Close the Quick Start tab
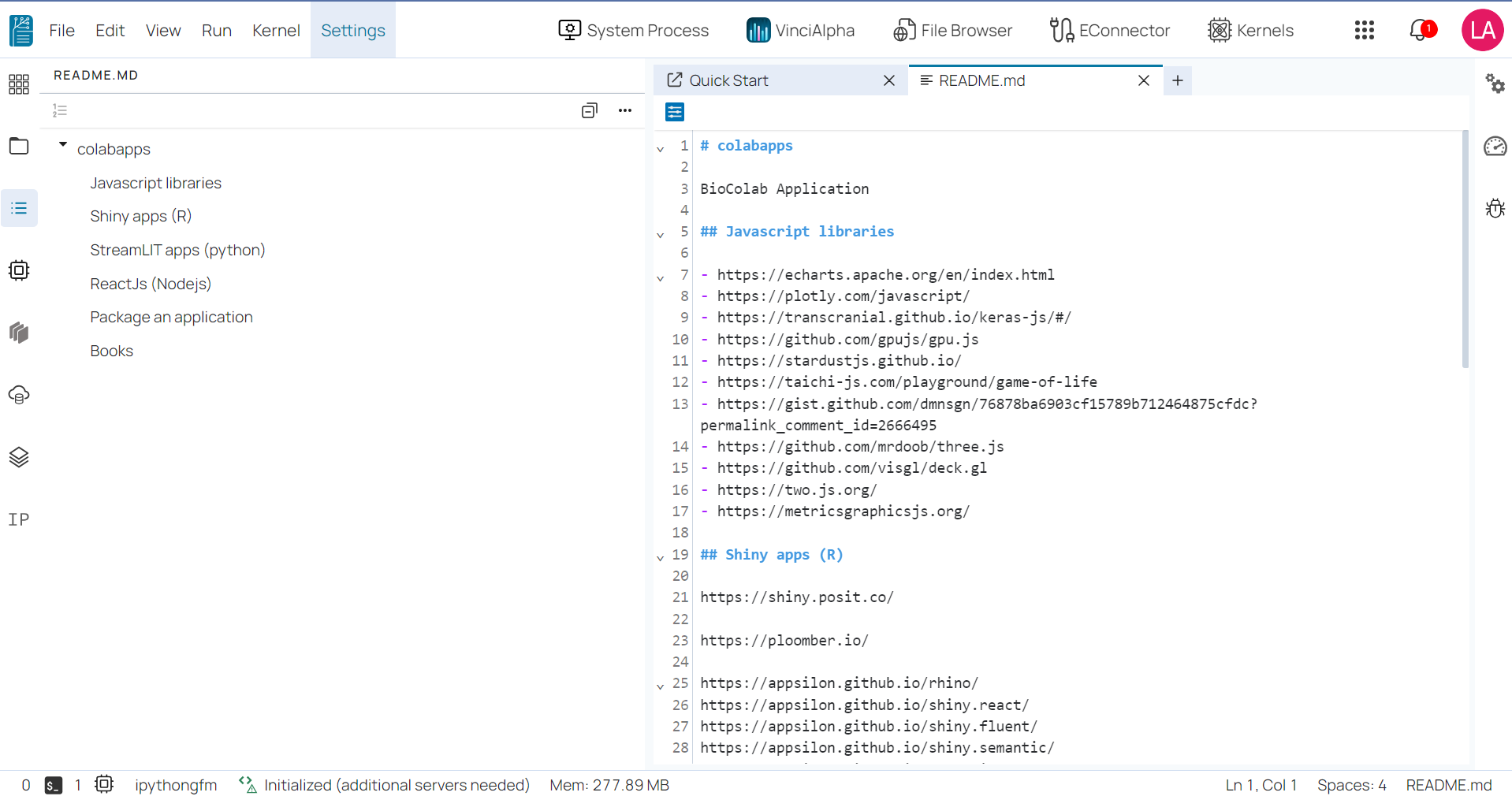Viewport: 1512px width, 796px height. [x=889, y=80]
